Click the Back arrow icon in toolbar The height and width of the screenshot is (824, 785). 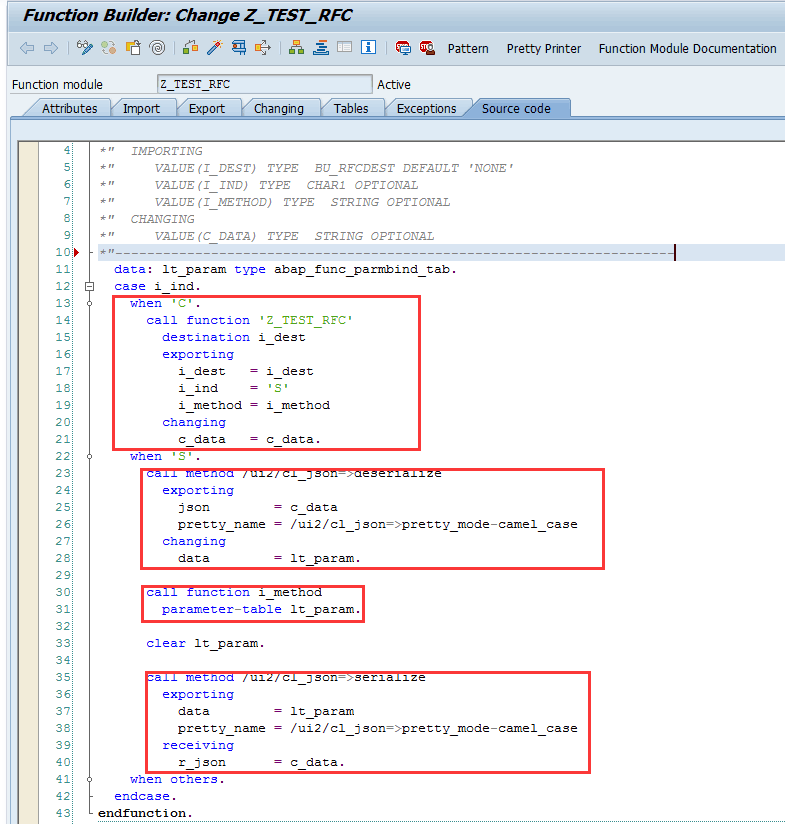[26, 48]
